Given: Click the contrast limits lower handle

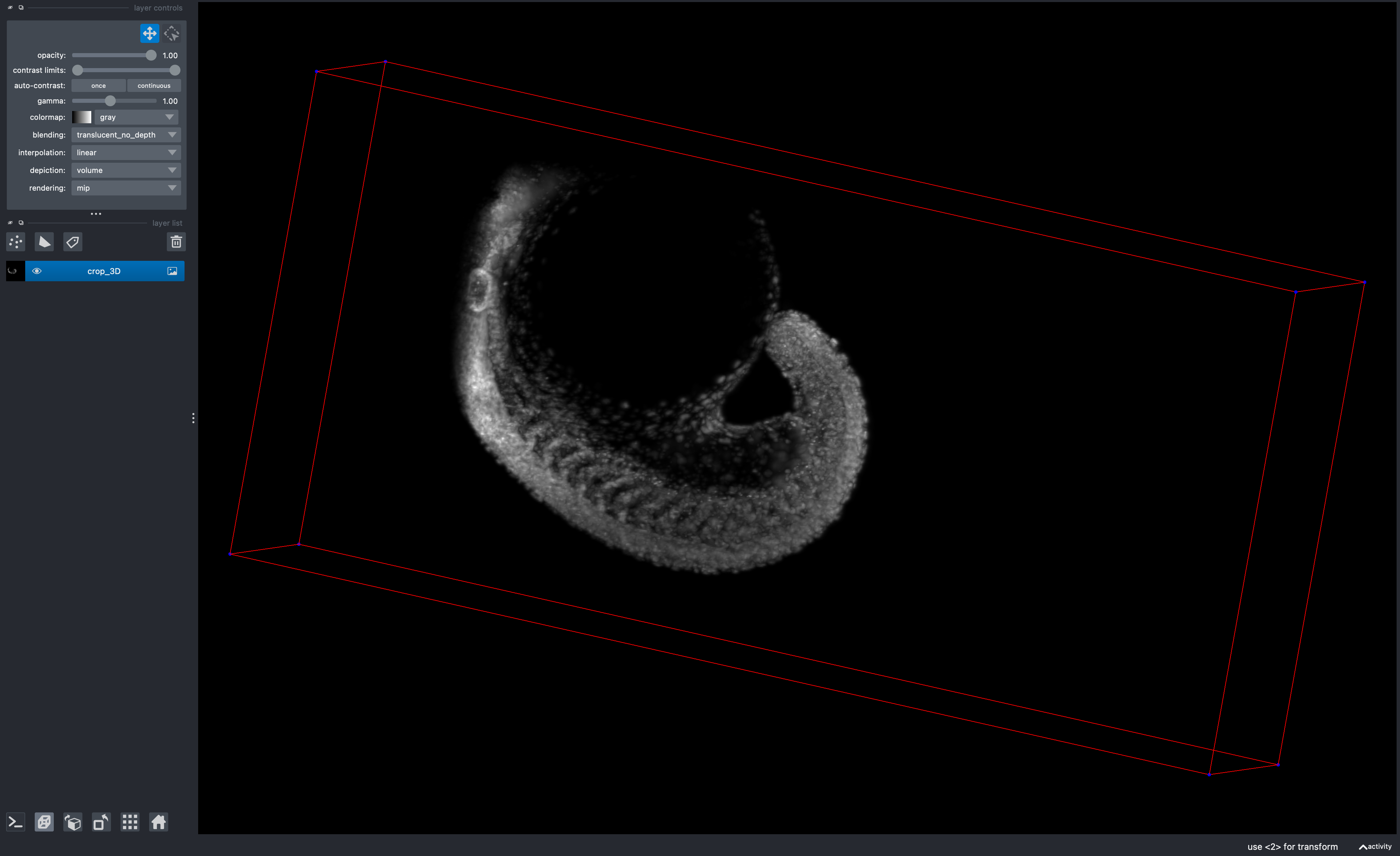Looking at the screenshot, I should [x=78, y=70].
